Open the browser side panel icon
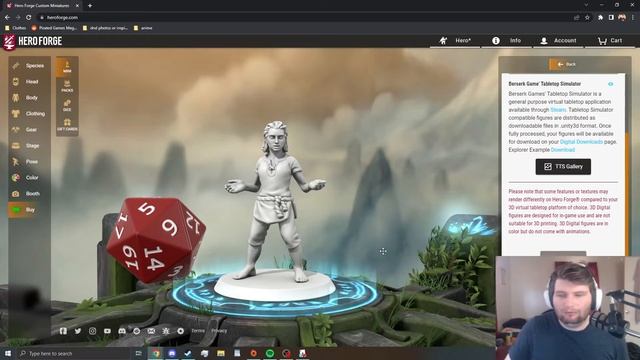 tap(611, 18)
